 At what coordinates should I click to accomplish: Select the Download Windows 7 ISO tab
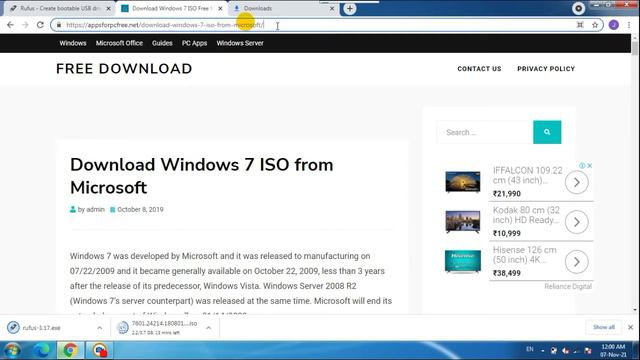[x=172, y=8]
